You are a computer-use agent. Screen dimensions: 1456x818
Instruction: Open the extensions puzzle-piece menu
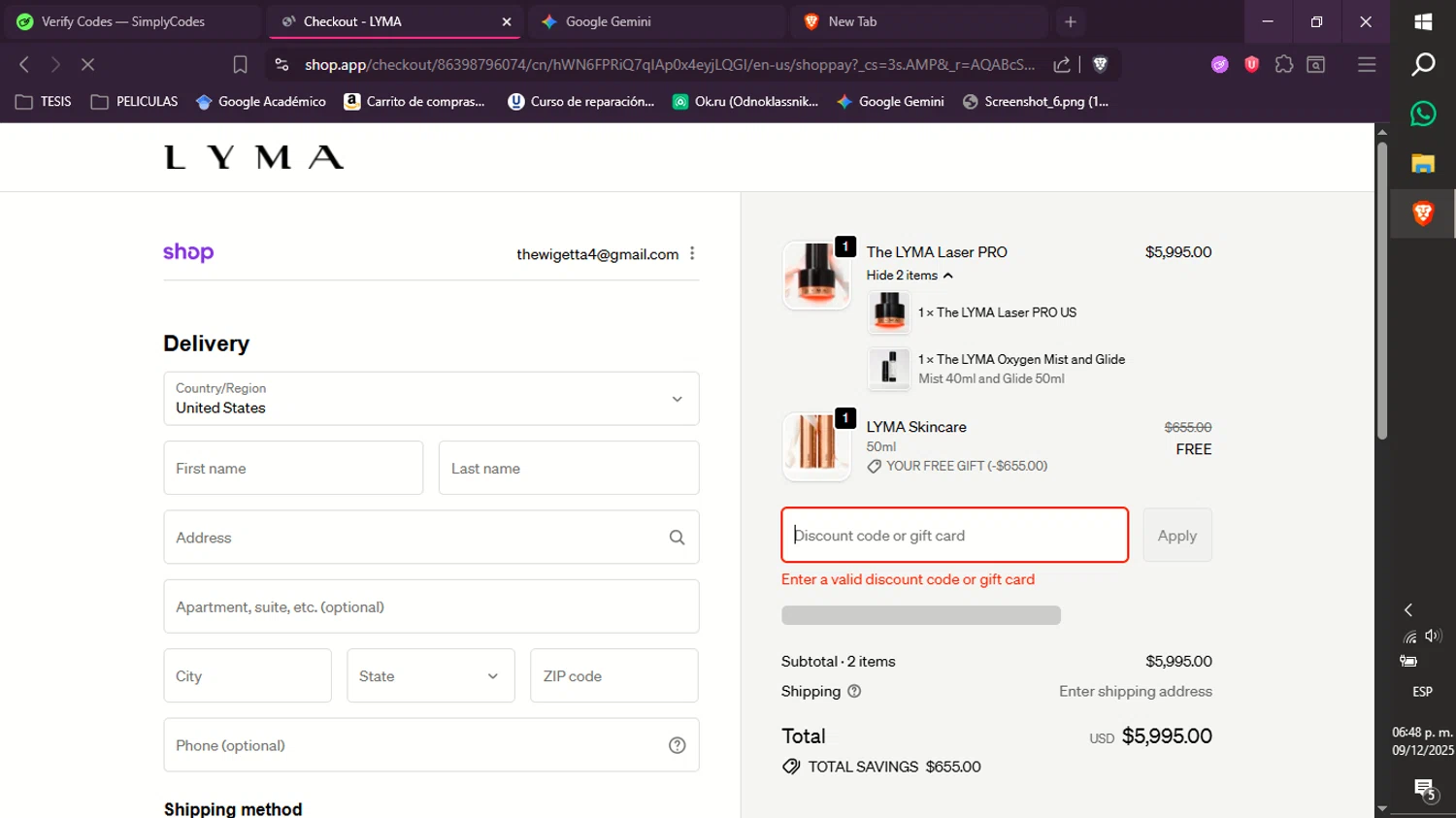click(1284, 65)
